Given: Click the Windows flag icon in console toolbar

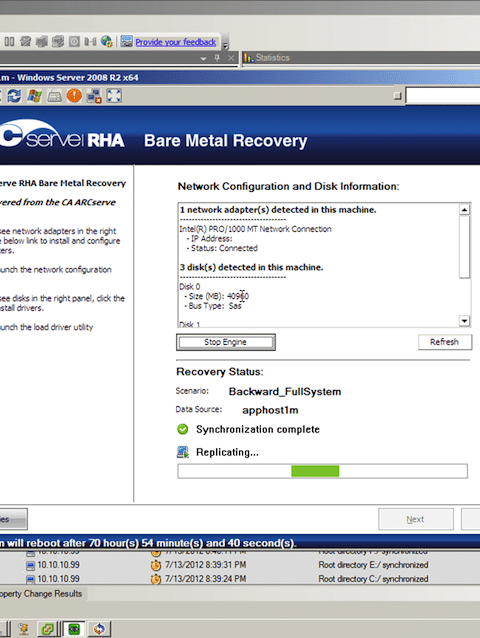Looking at the screenshot, I should (x=35, y=96).
